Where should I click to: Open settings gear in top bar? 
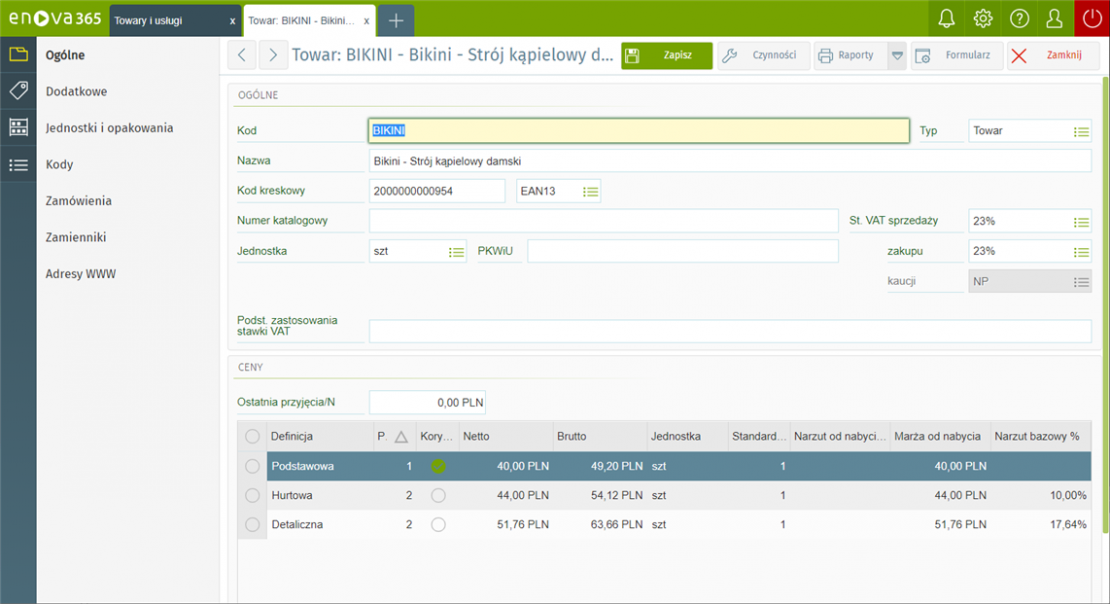(x=983, y=19)
